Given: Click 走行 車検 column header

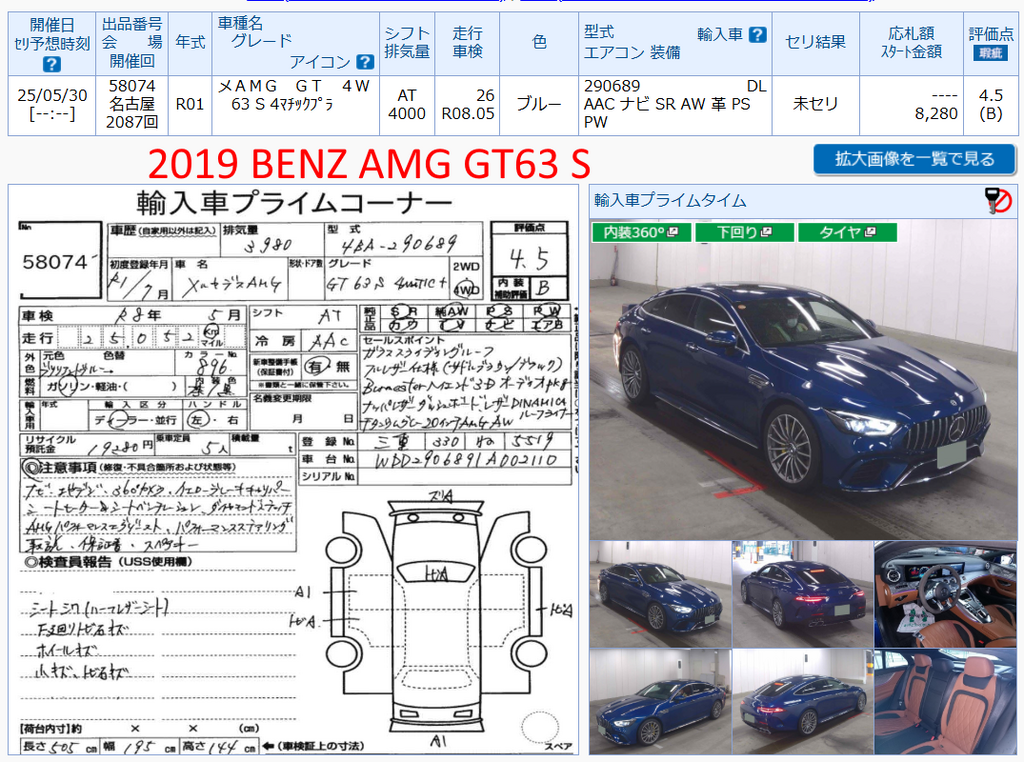Looking at the screenshot, I should point(468,42).
